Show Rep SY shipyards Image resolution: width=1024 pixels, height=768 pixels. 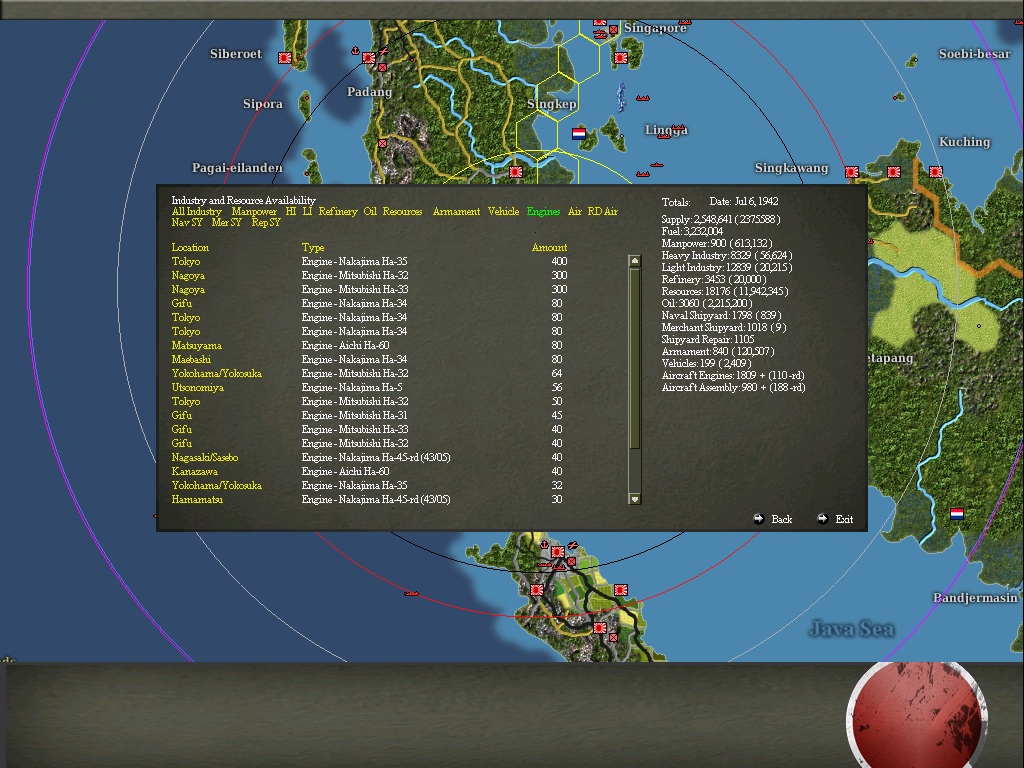tap(266, 223)
